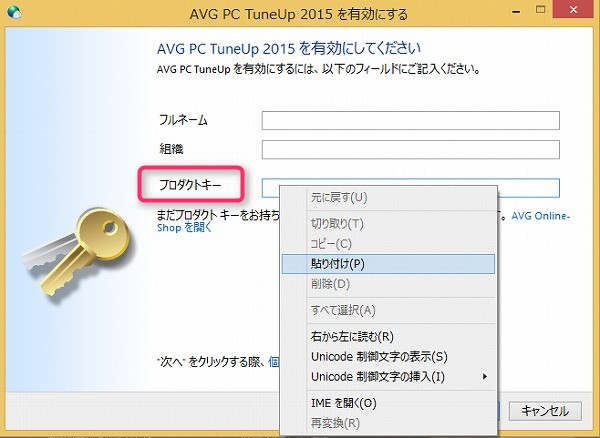This screenshot has width=600, height=438.
Task: Choose コピー(C) in context menu
Action: [x=388, y=244]
